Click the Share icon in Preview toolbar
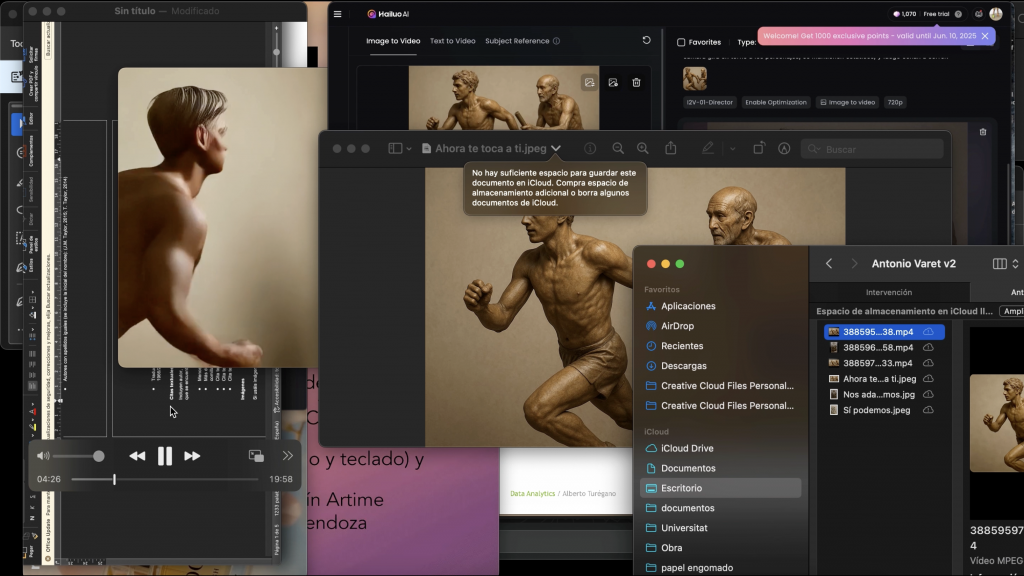Viewport: 1024px width, 576px height. click(x=671, y=148)
